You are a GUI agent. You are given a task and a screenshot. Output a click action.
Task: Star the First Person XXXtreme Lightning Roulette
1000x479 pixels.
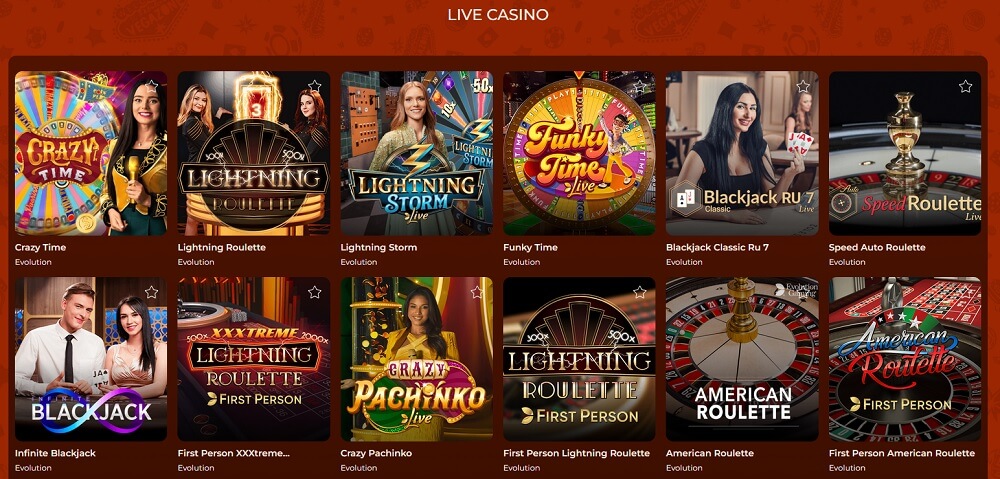314,292
